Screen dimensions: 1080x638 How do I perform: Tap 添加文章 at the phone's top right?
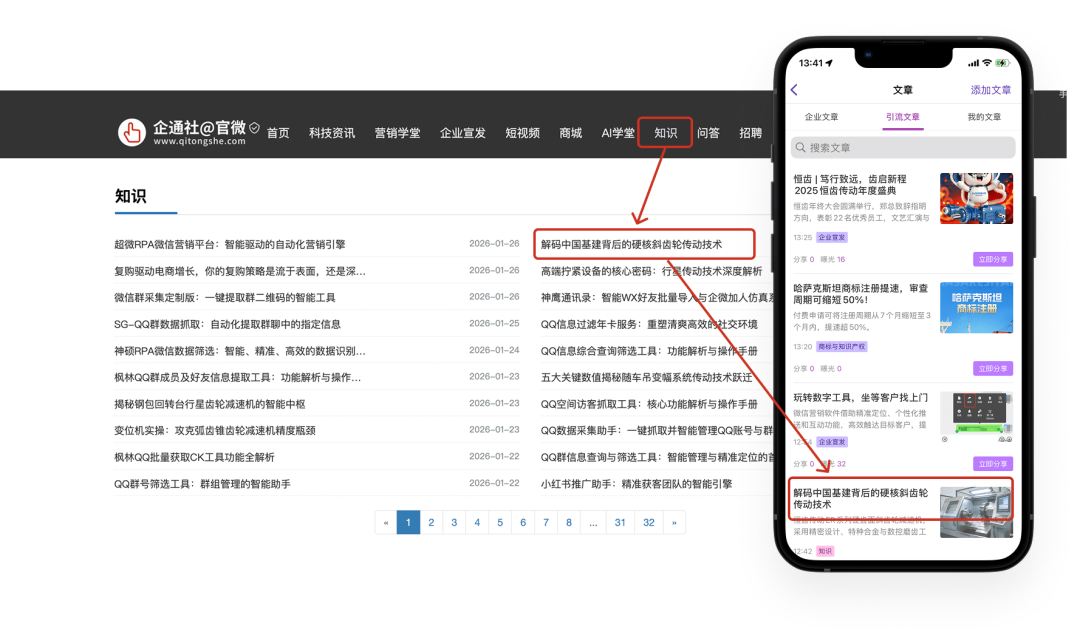pos(990,90)
